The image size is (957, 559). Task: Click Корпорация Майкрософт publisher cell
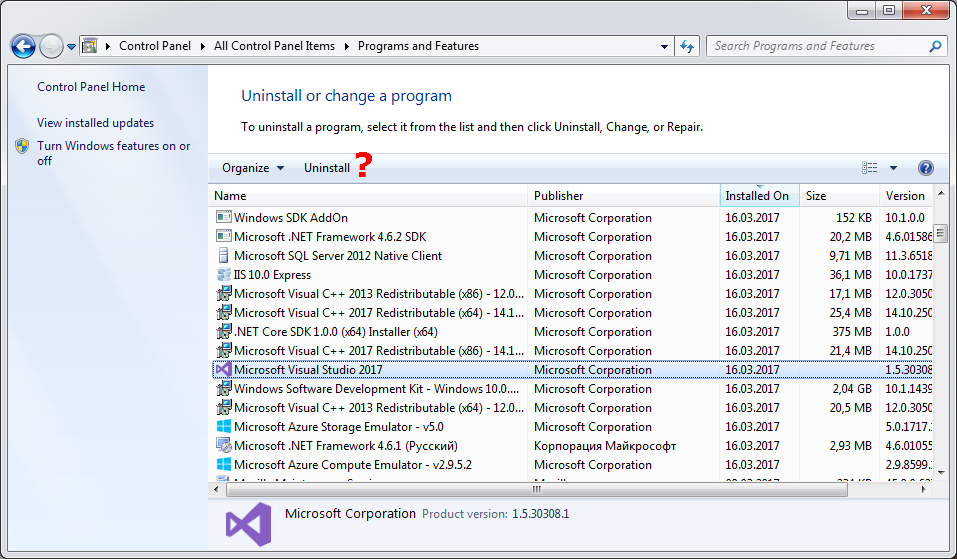[605, 445]
